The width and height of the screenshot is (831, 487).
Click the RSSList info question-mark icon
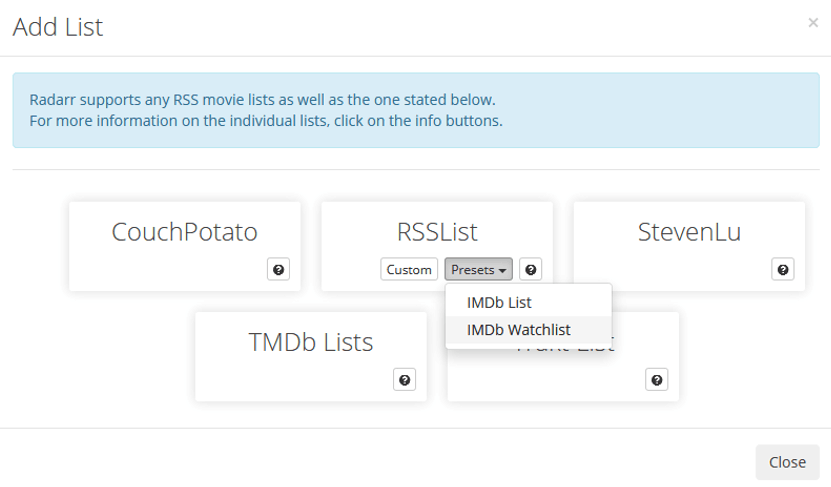[531, 269]
